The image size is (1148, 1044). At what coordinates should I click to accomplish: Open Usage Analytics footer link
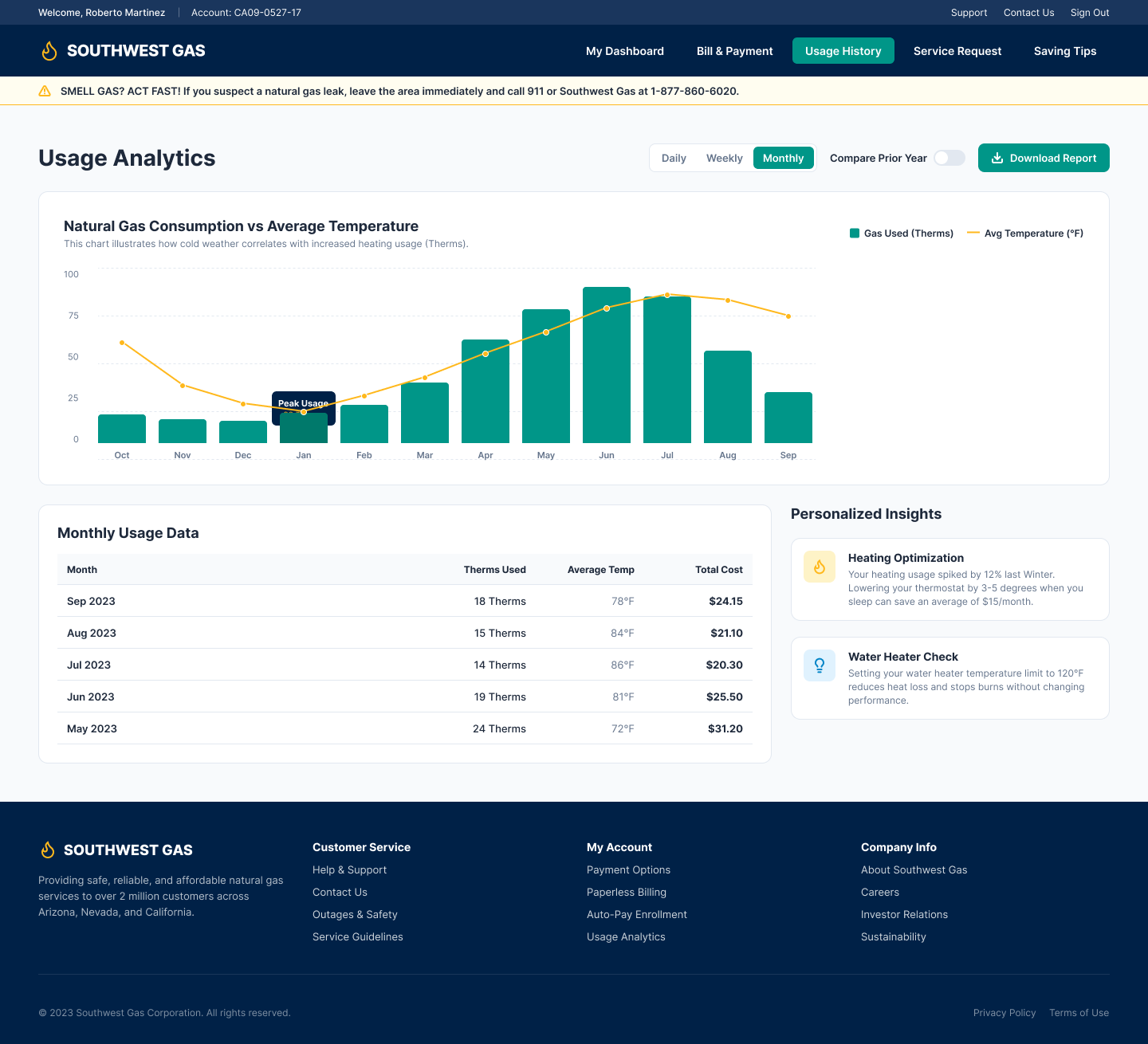[x=626, y=937]
